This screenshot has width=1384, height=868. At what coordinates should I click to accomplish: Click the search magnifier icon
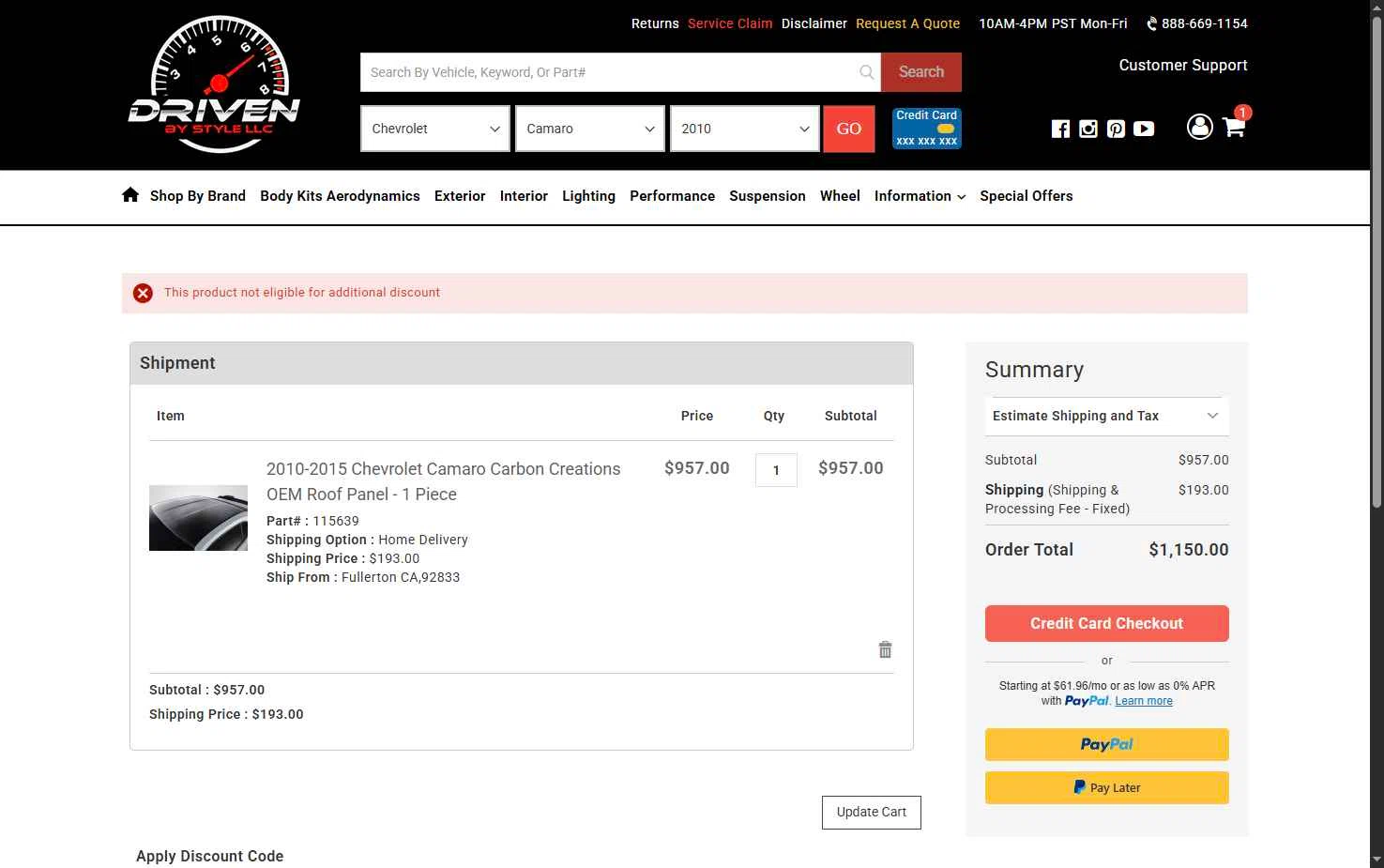[866, 72]
